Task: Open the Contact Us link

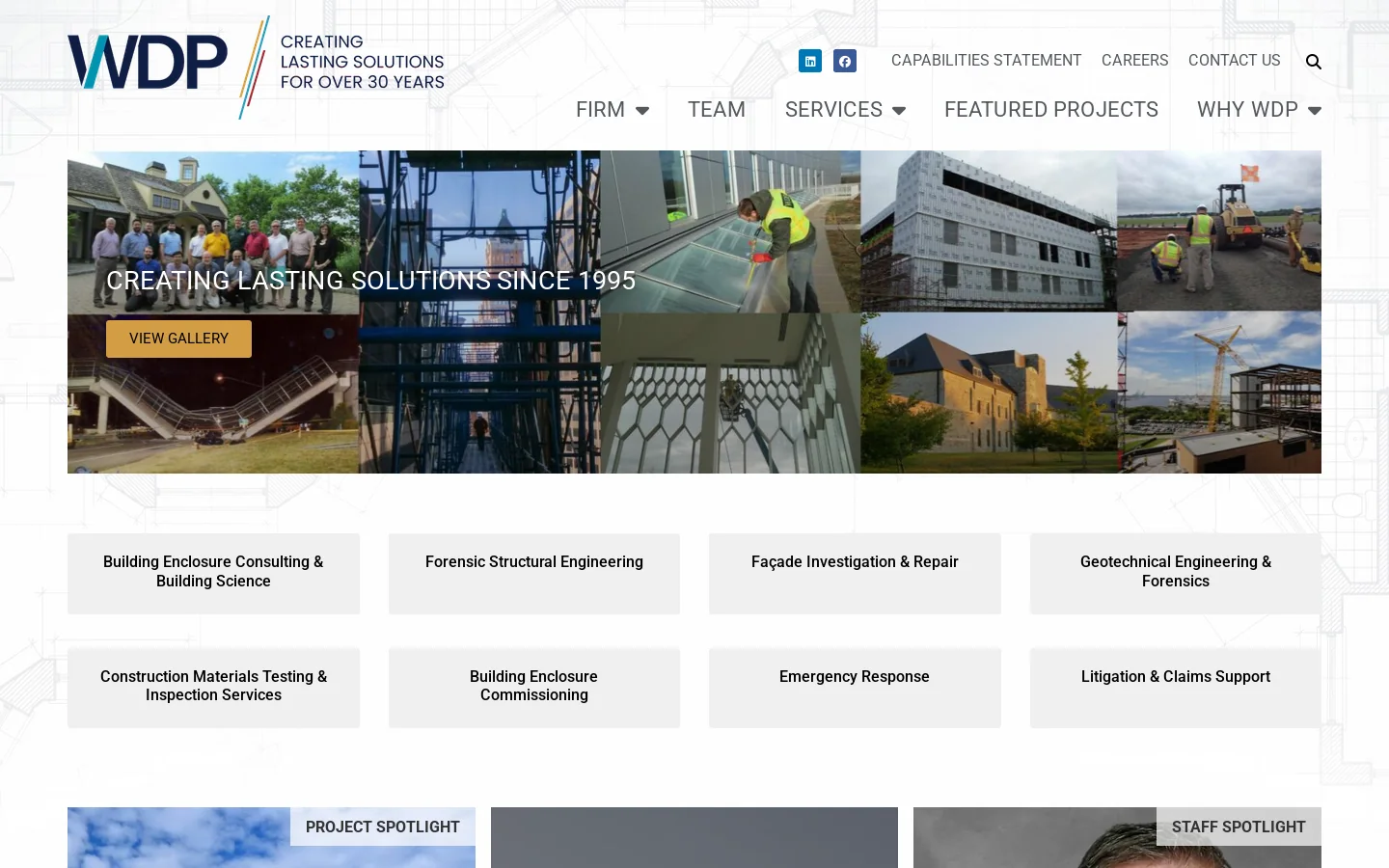Action: (1235, 60)
